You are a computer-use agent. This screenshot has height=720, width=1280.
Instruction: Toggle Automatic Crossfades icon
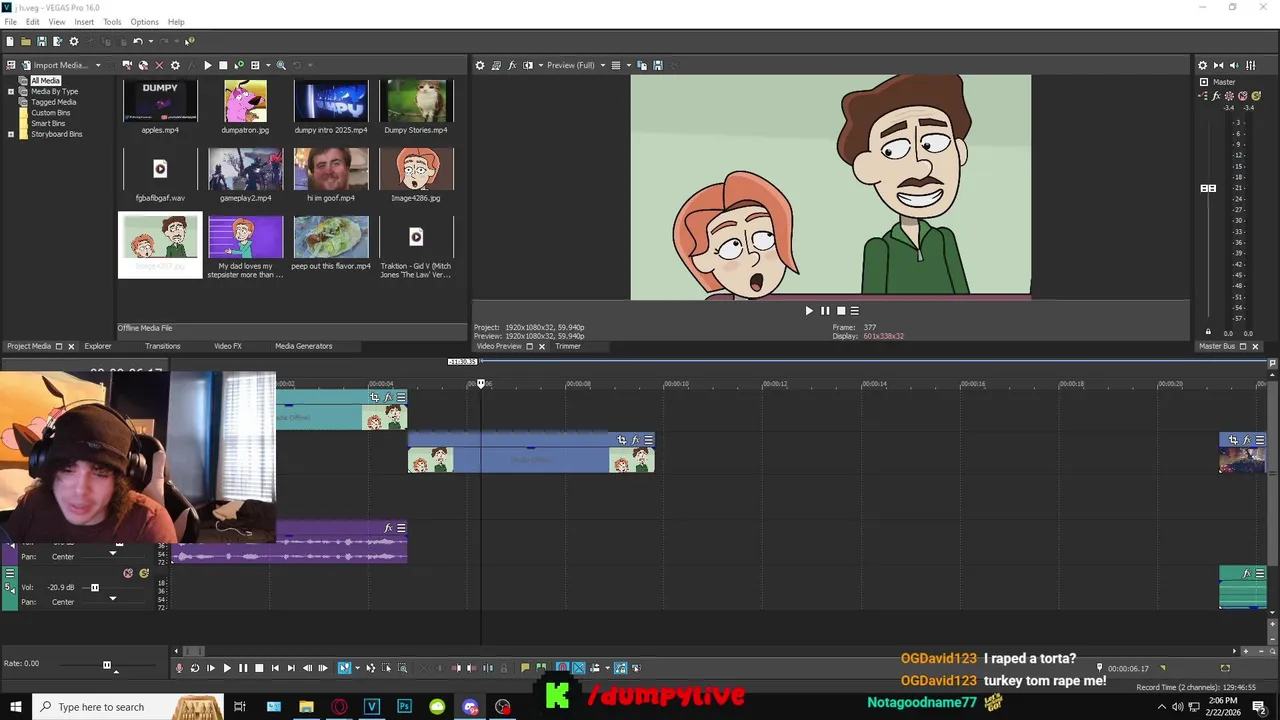(578, 668)
